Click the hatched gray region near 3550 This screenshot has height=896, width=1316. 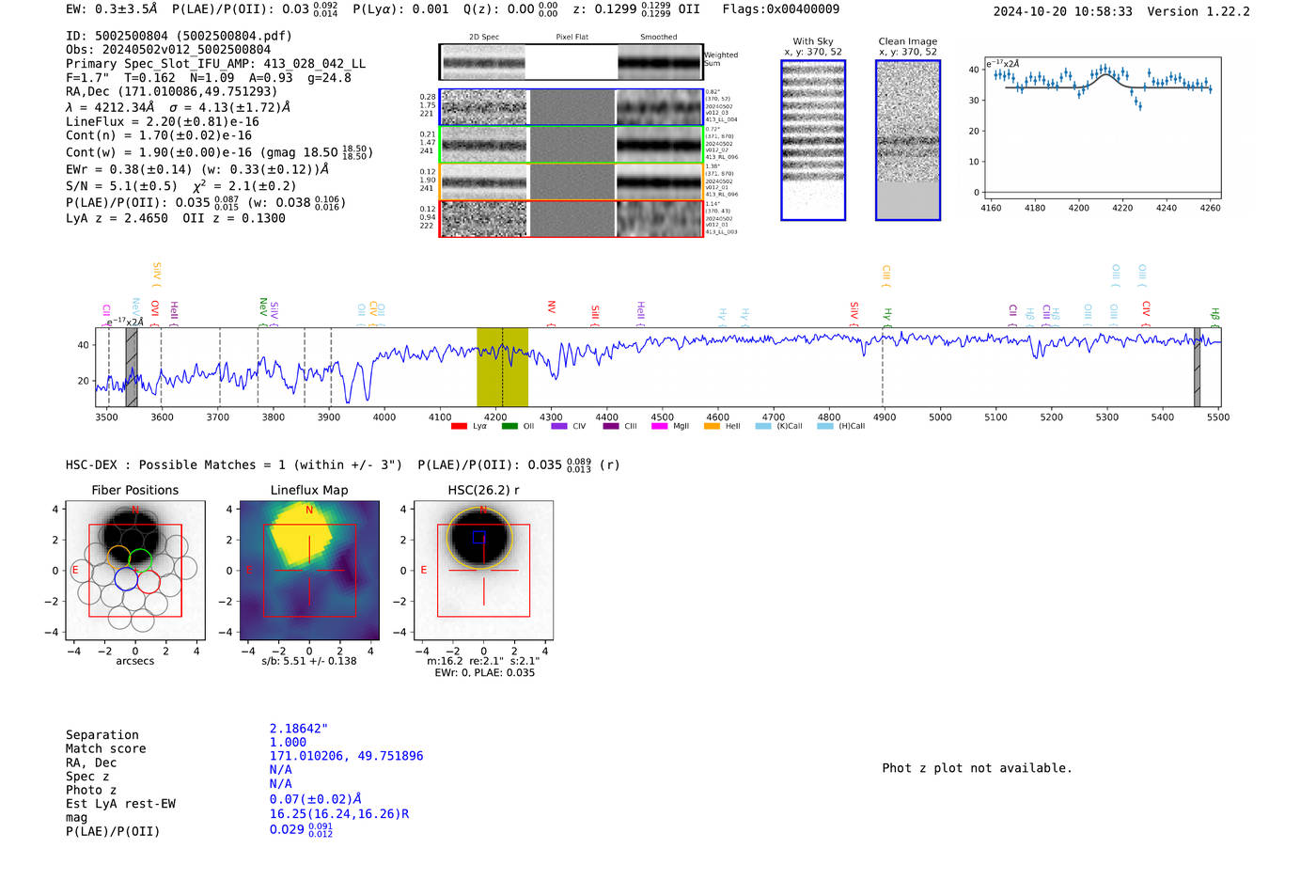132,367
